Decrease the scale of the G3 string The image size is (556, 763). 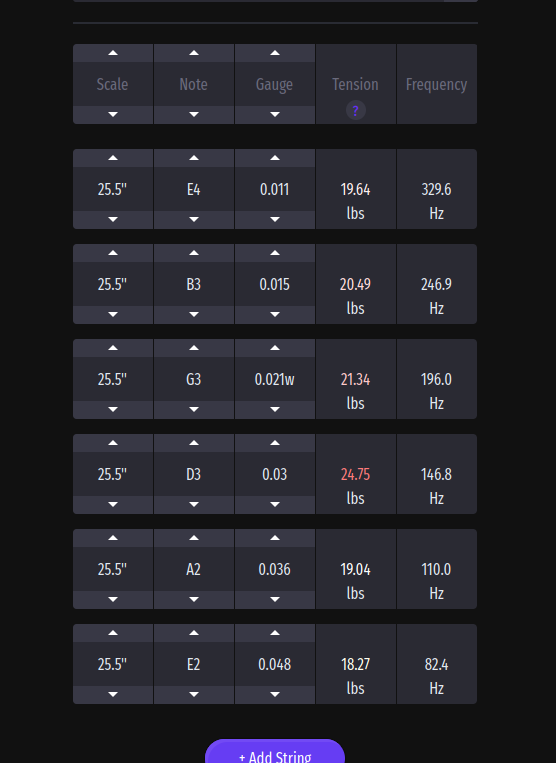pyautogui.click(x=113, y=410)
